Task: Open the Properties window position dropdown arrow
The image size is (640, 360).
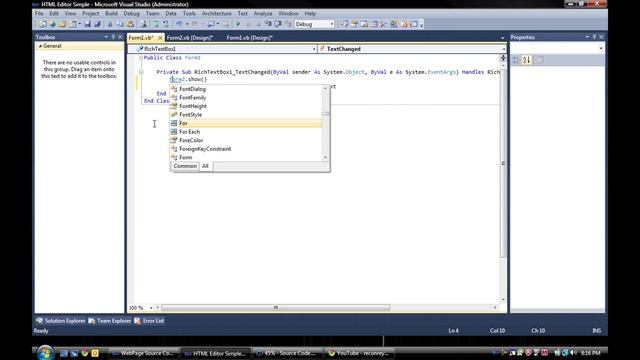Action: (587, 37)
